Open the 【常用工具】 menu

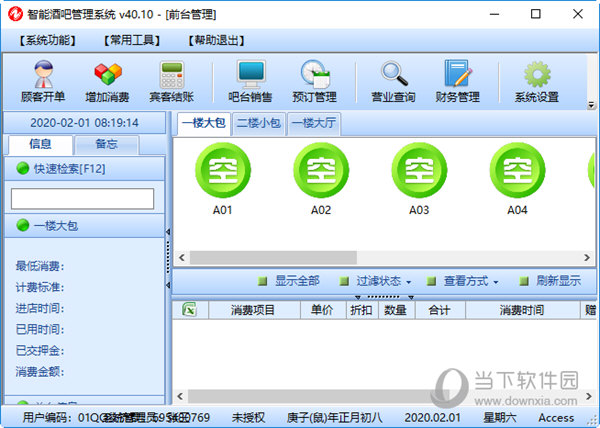coord(132,40)
